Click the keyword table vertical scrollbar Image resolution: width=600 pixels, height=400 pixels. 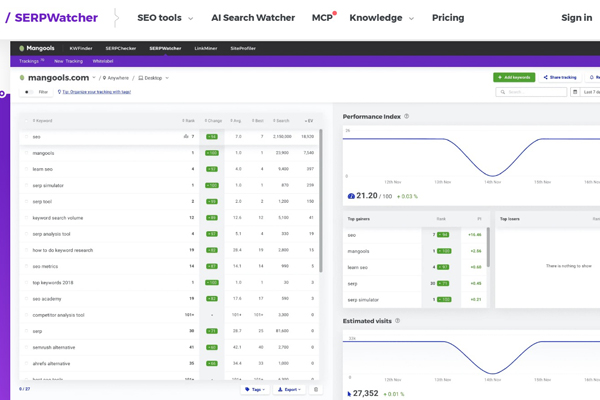(321, 201)
